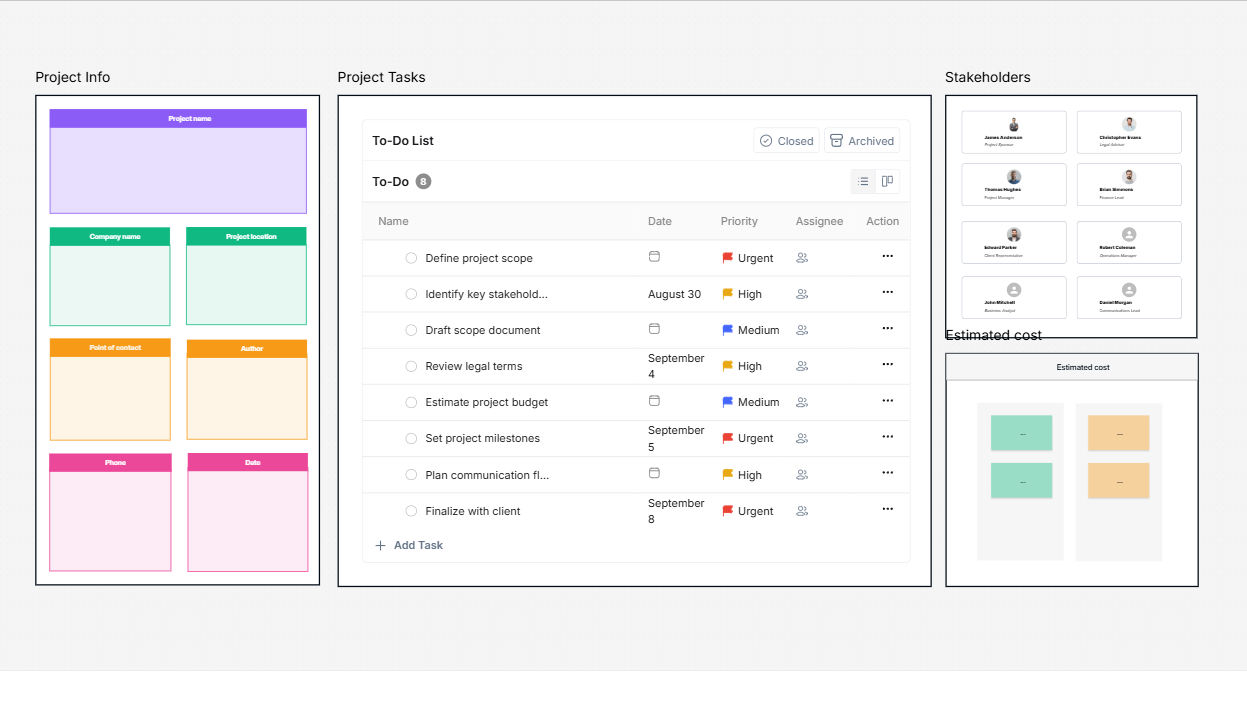Viewport: 1247px width, 701px height.
Task: Select the Project Info frame title
Action: (73, 77)
